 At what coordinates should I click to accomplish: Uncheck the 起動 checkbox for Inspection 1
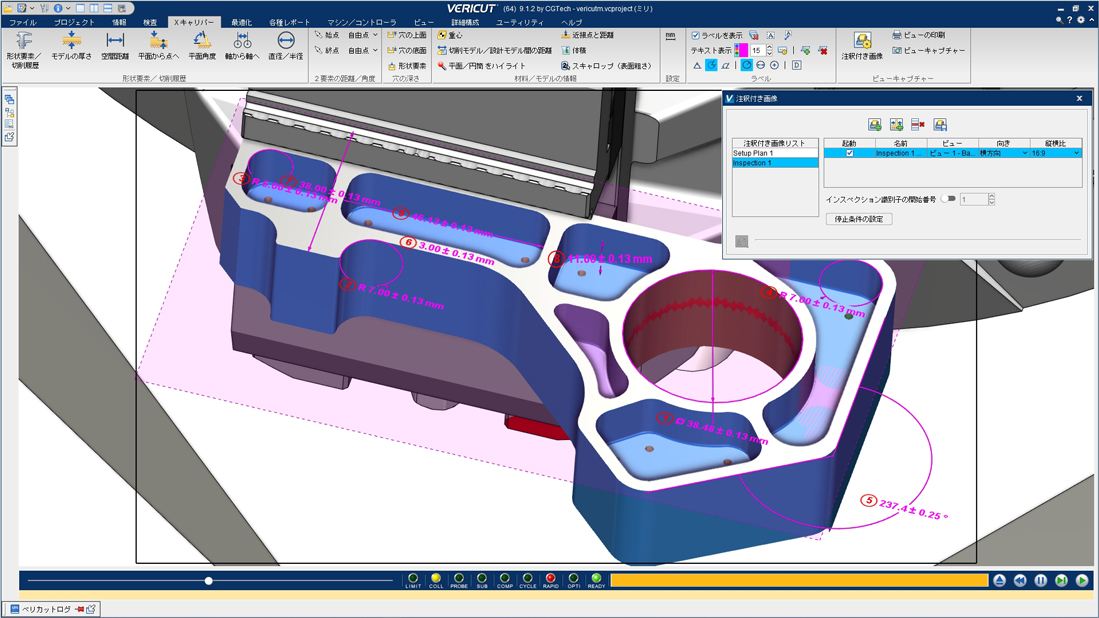[x=849, y=153]
